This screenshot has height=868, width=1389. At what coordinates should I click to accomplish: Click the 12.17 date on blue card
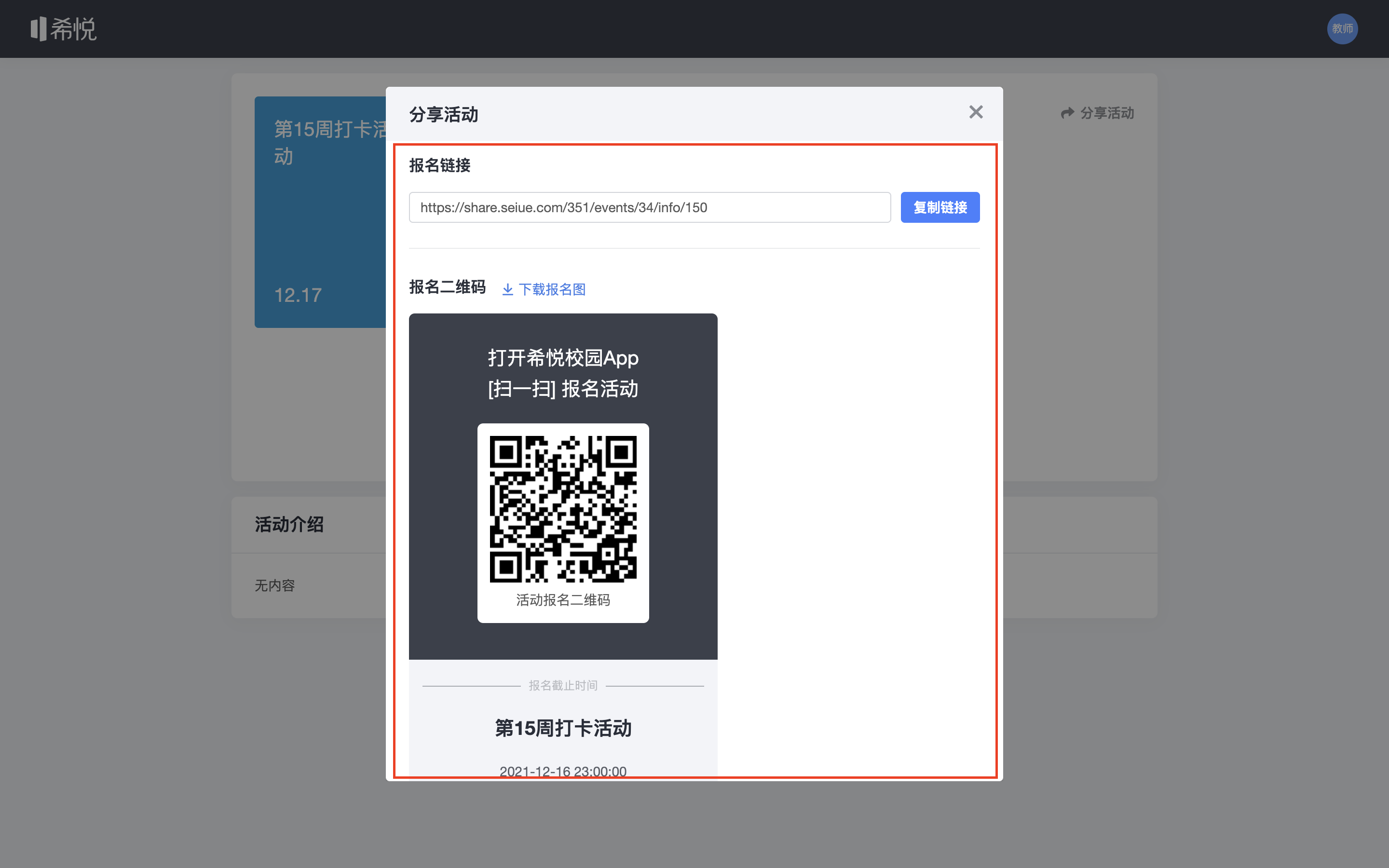click(x=298, y=295)
